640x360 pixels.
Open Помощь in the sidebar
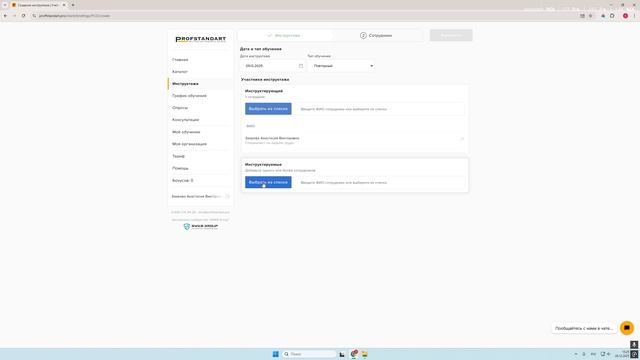pyautogui.click(x=180, y=168)
